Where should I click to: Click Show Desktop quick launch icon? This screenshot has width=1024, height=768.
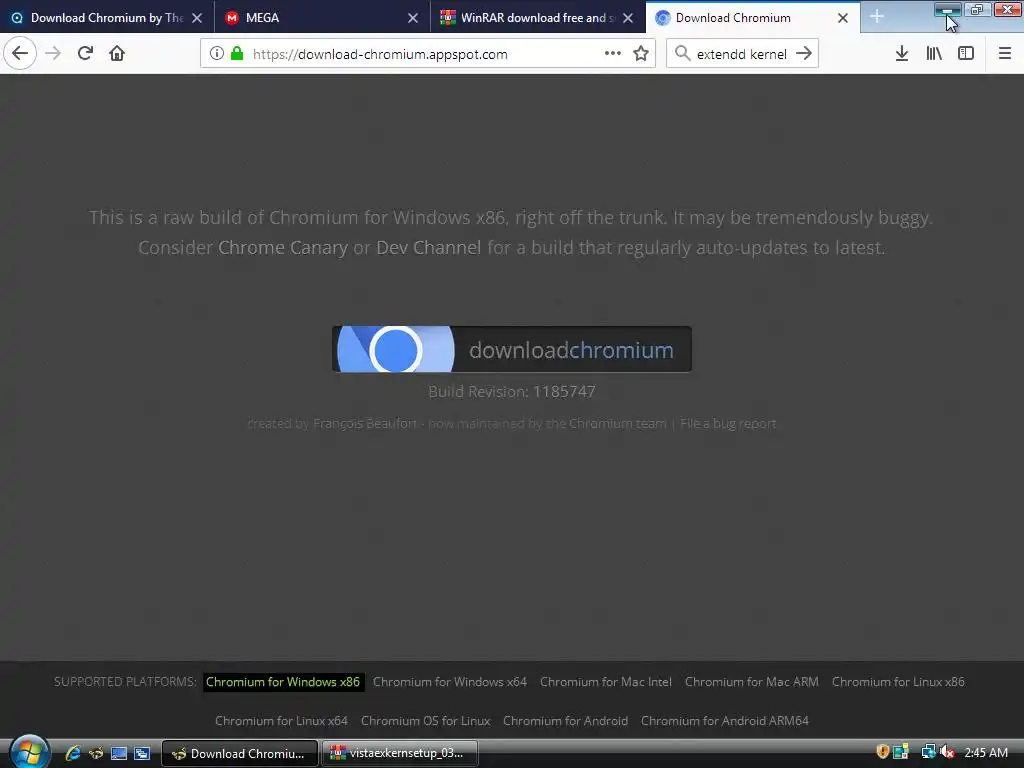pyautogui.click(x=119, y=753)
